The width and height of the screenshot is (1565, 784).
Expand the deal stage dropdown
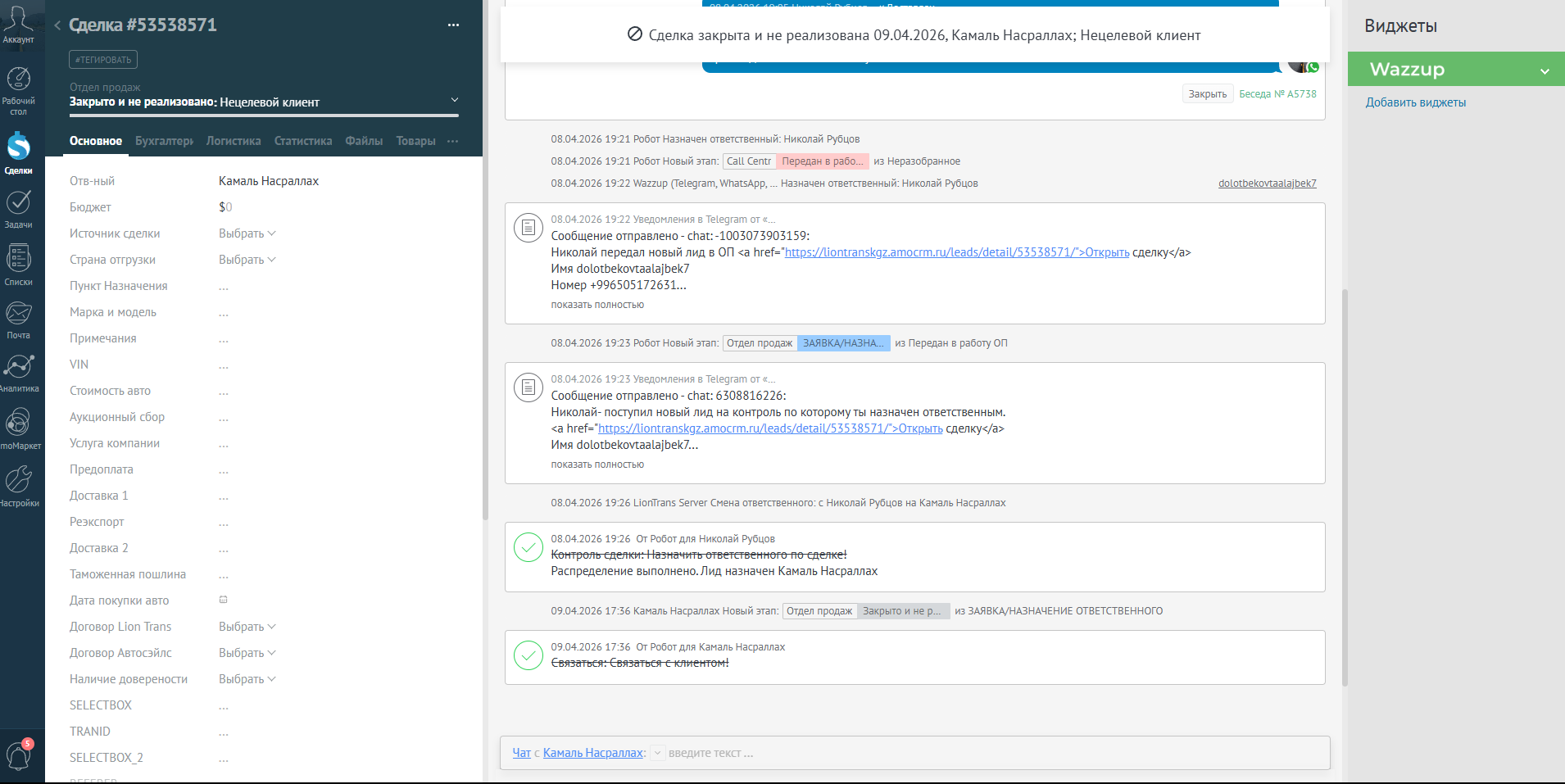pyautogui.click(x=455, y=100)
